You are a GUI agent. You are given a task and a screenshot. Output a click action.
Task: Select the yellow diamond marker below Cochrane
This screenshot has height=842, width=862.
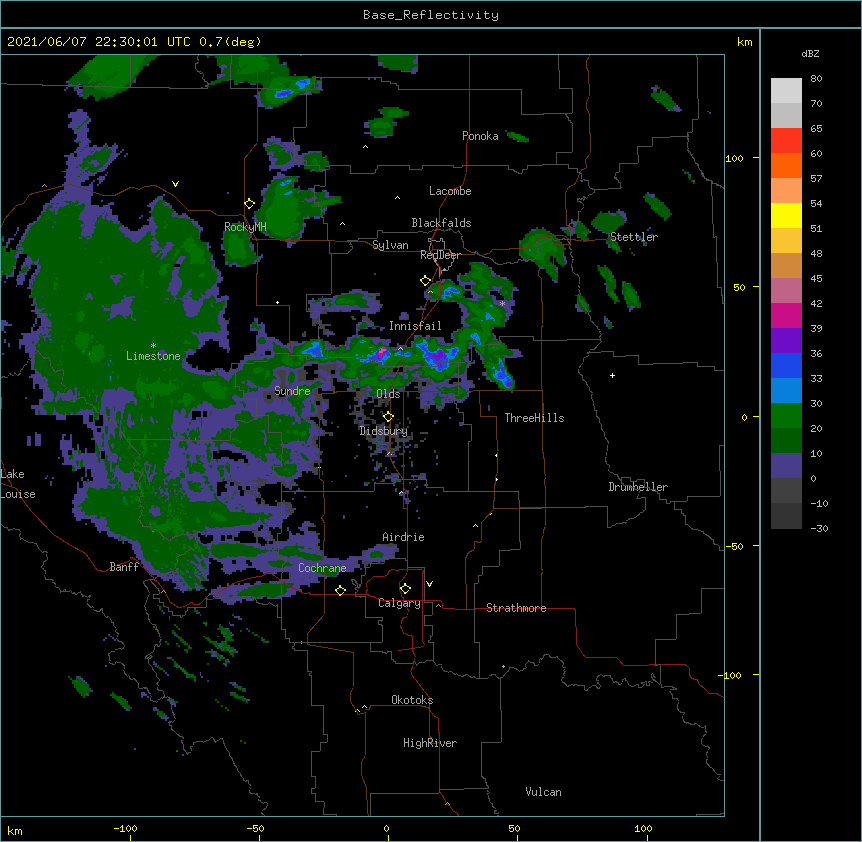340,590
